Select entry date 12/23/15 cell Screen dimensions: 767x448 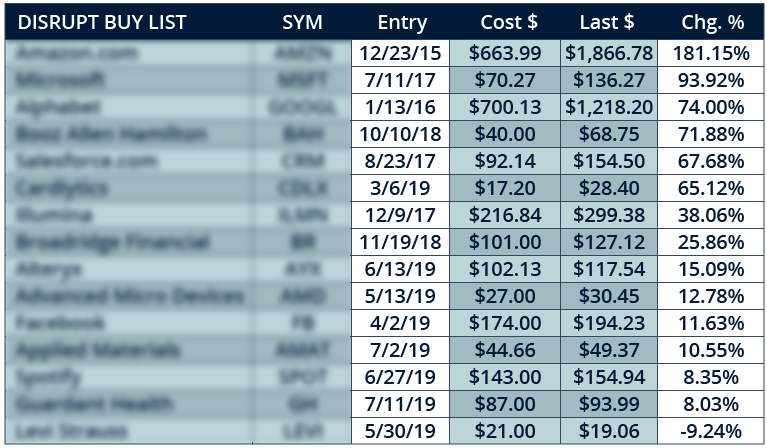point(400,53)
